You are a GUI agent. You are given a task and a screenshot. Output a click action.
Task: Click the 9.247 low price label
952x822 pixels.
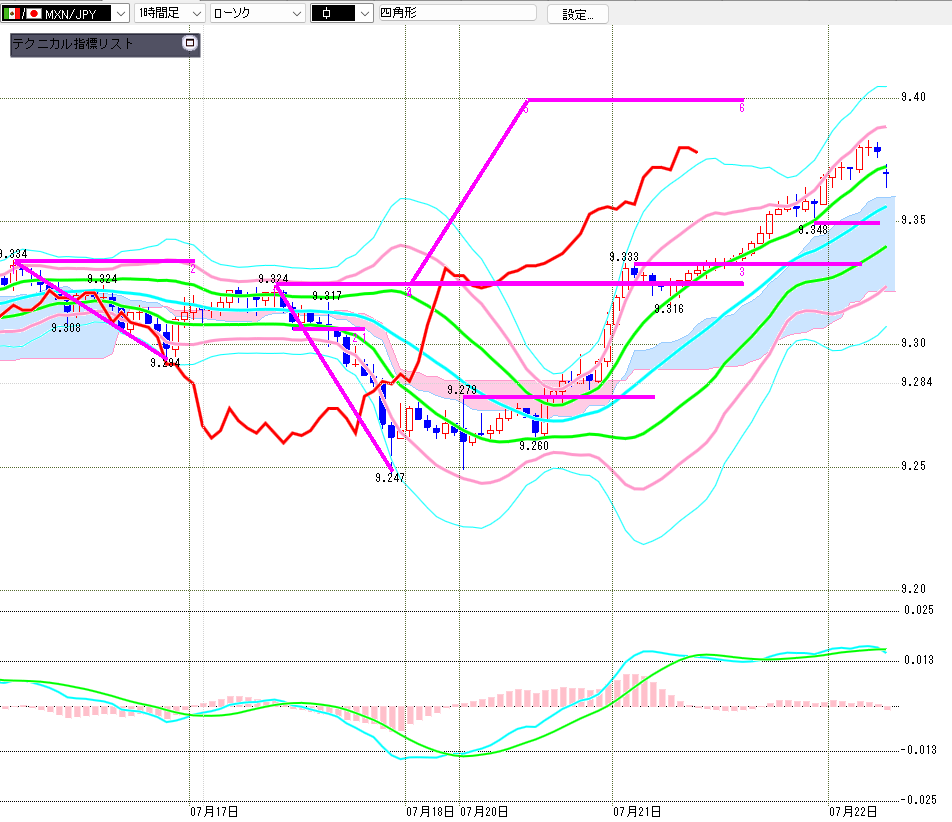pos(390,478)
